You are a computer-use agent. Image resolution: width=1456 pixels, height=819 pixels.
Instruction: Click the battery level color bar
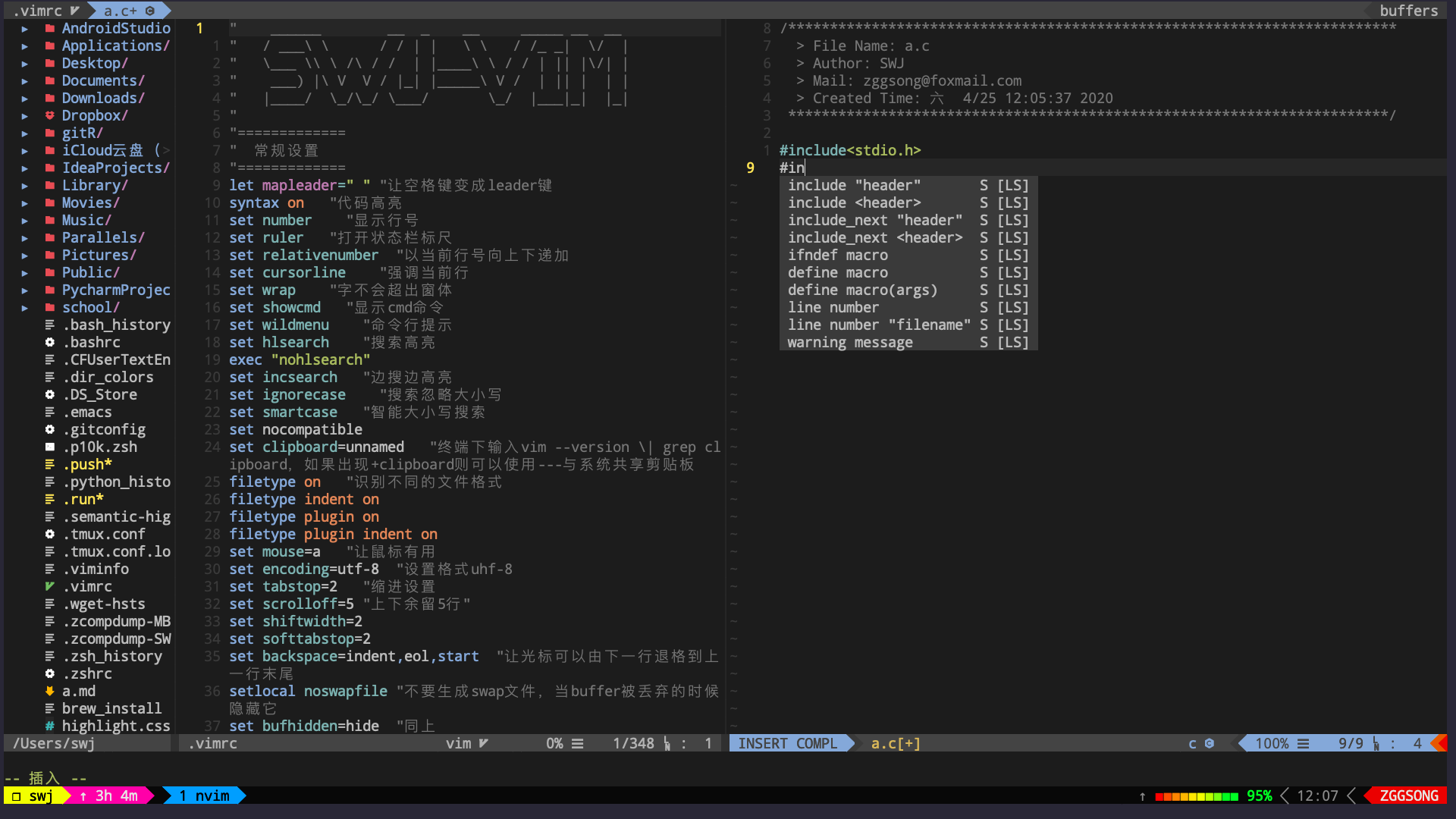[1197, 796]
